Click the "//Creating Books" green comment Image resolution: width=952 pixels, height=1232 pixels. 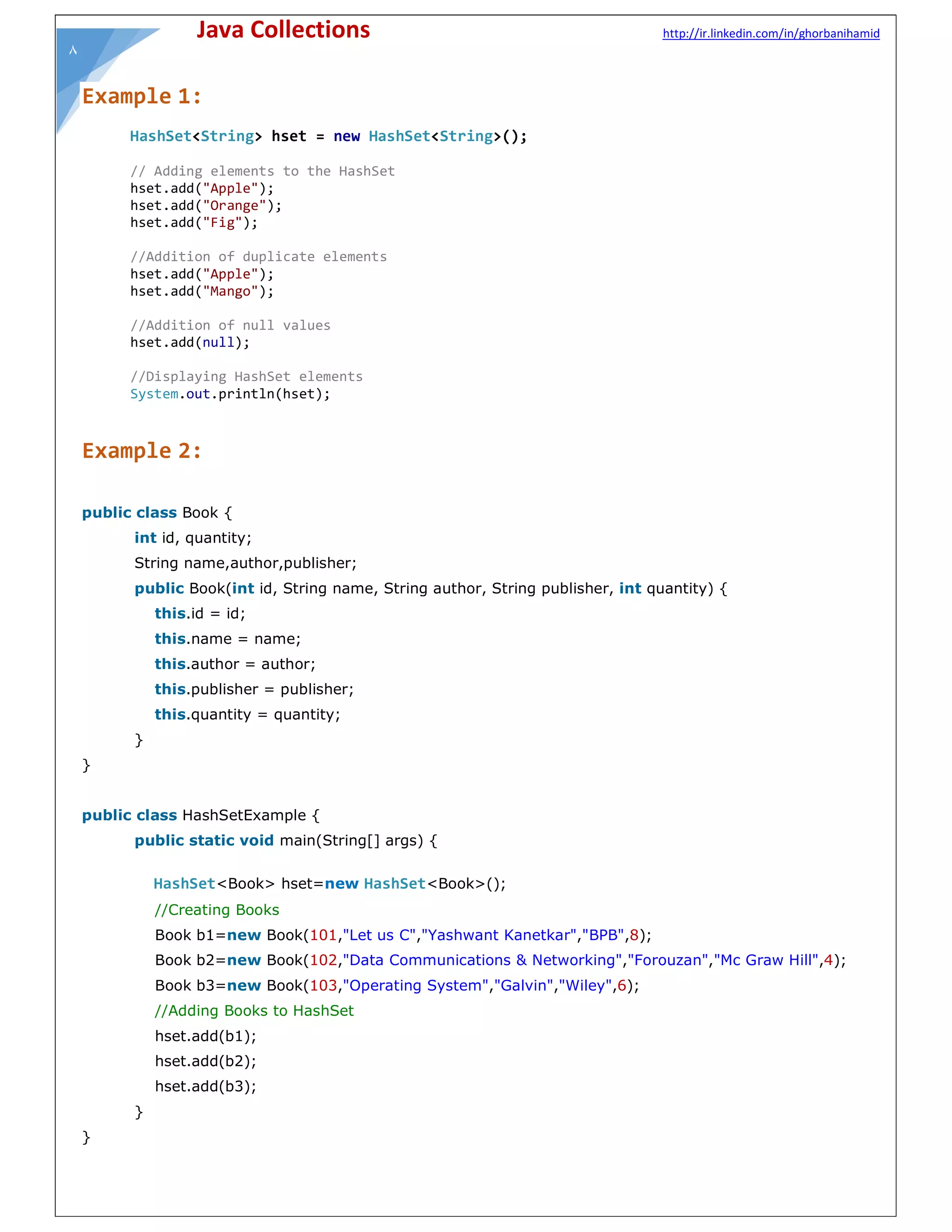[x=217, y=910]
